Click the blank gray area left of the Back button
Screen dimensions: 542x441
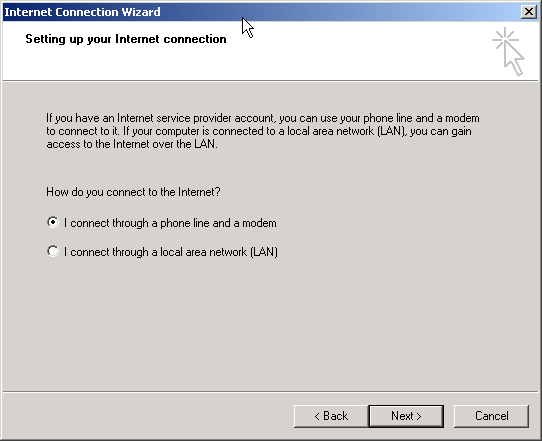coord(149,416)
